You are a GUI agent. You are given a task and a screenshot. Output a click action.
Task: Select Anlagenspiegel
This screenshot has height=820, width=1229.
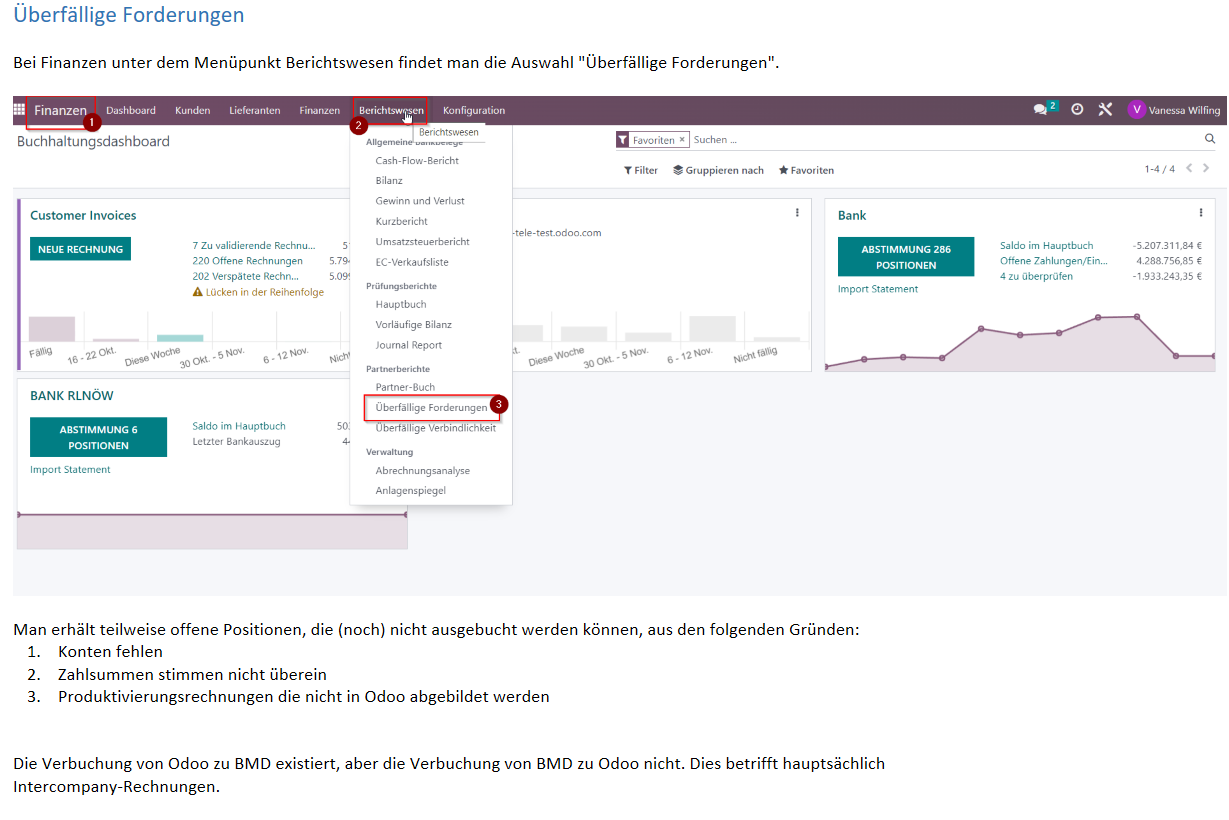410,491
